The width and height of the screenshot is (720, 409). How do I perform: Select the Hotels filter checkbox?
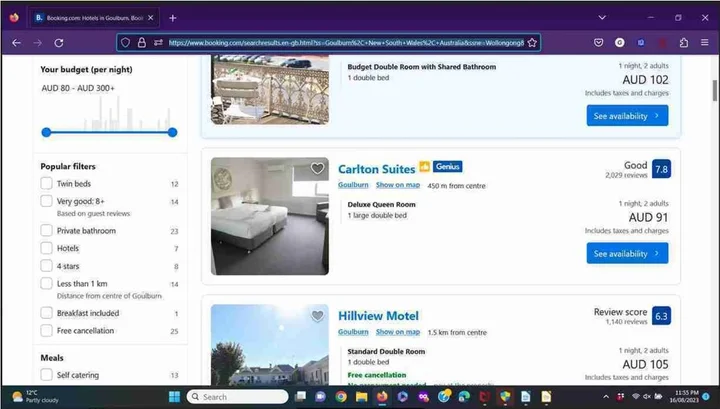click(x=46, y=248)
